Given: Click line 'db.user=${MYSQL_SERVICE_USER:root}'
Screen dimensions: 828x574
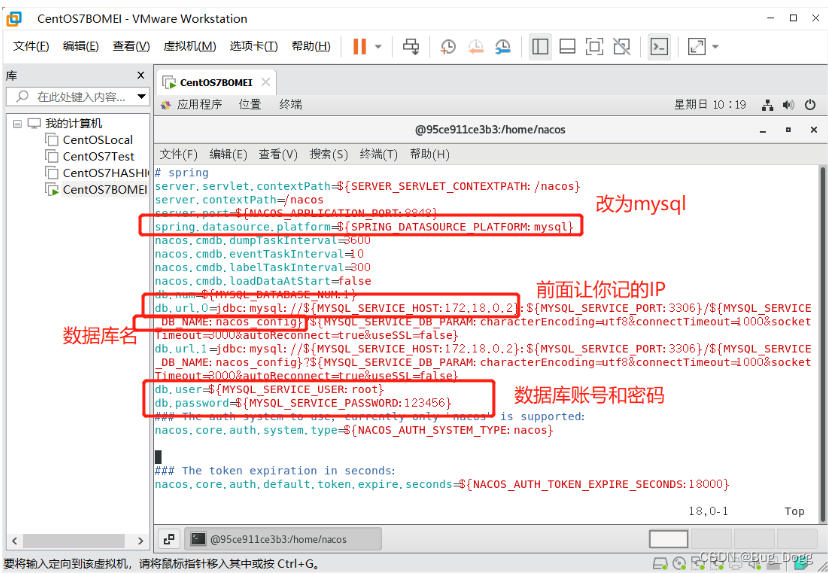Looking at the screenshot, I should point(269,390).
